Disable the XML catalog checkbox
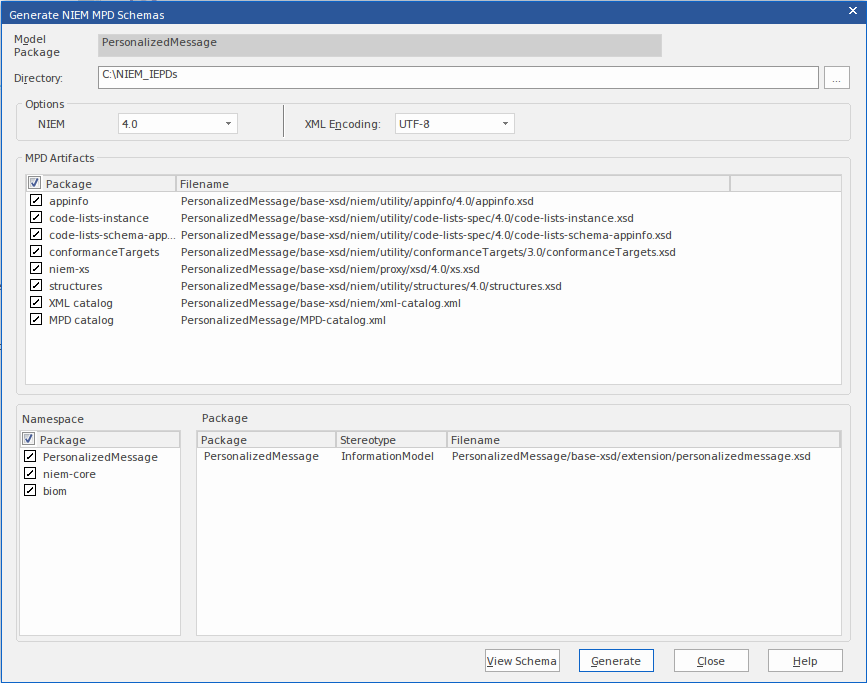The height and width of the screenshot is (683, 867). point(36,303)
